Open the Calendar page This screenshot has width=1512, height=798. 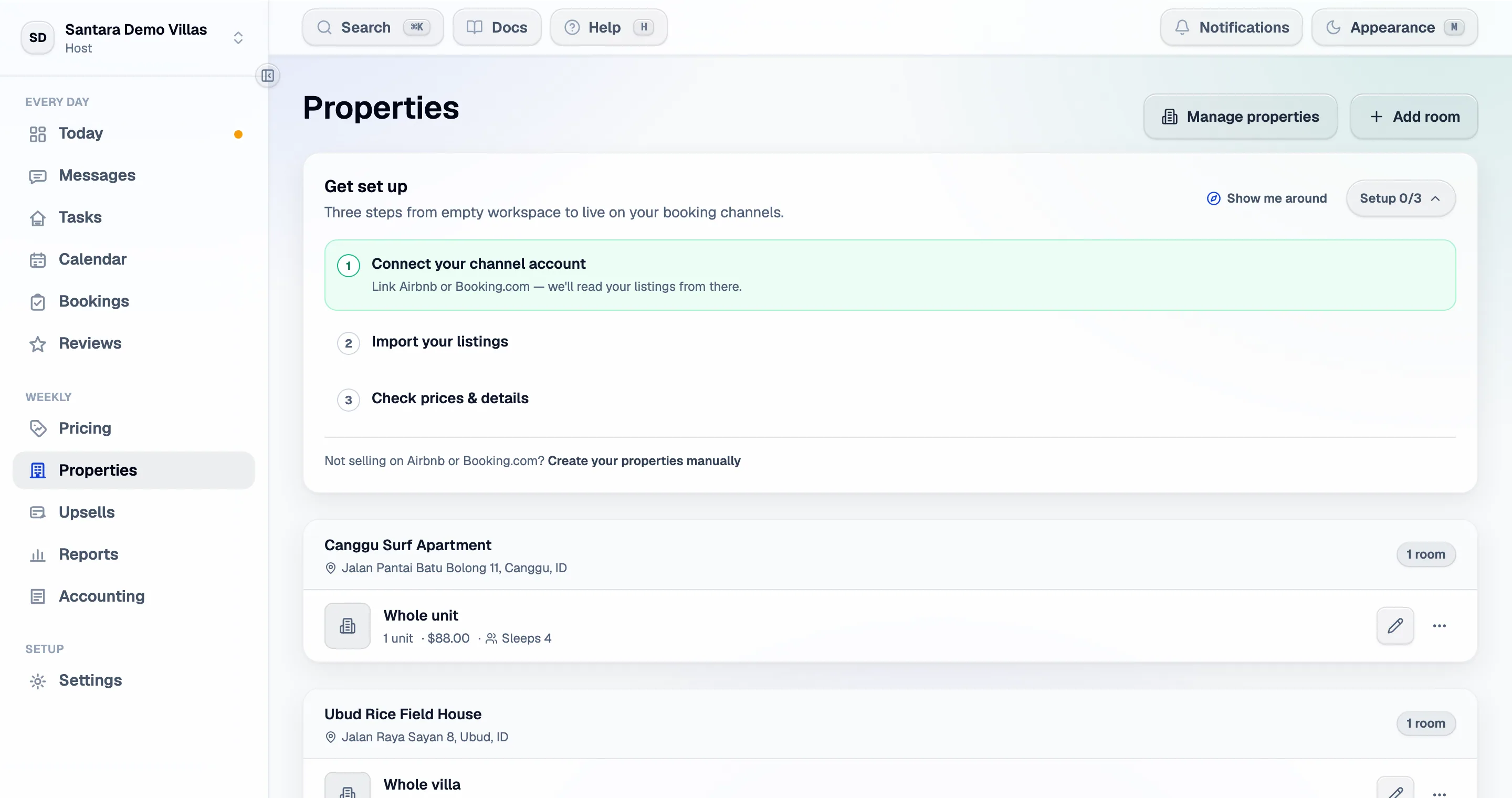pos(134,259)
